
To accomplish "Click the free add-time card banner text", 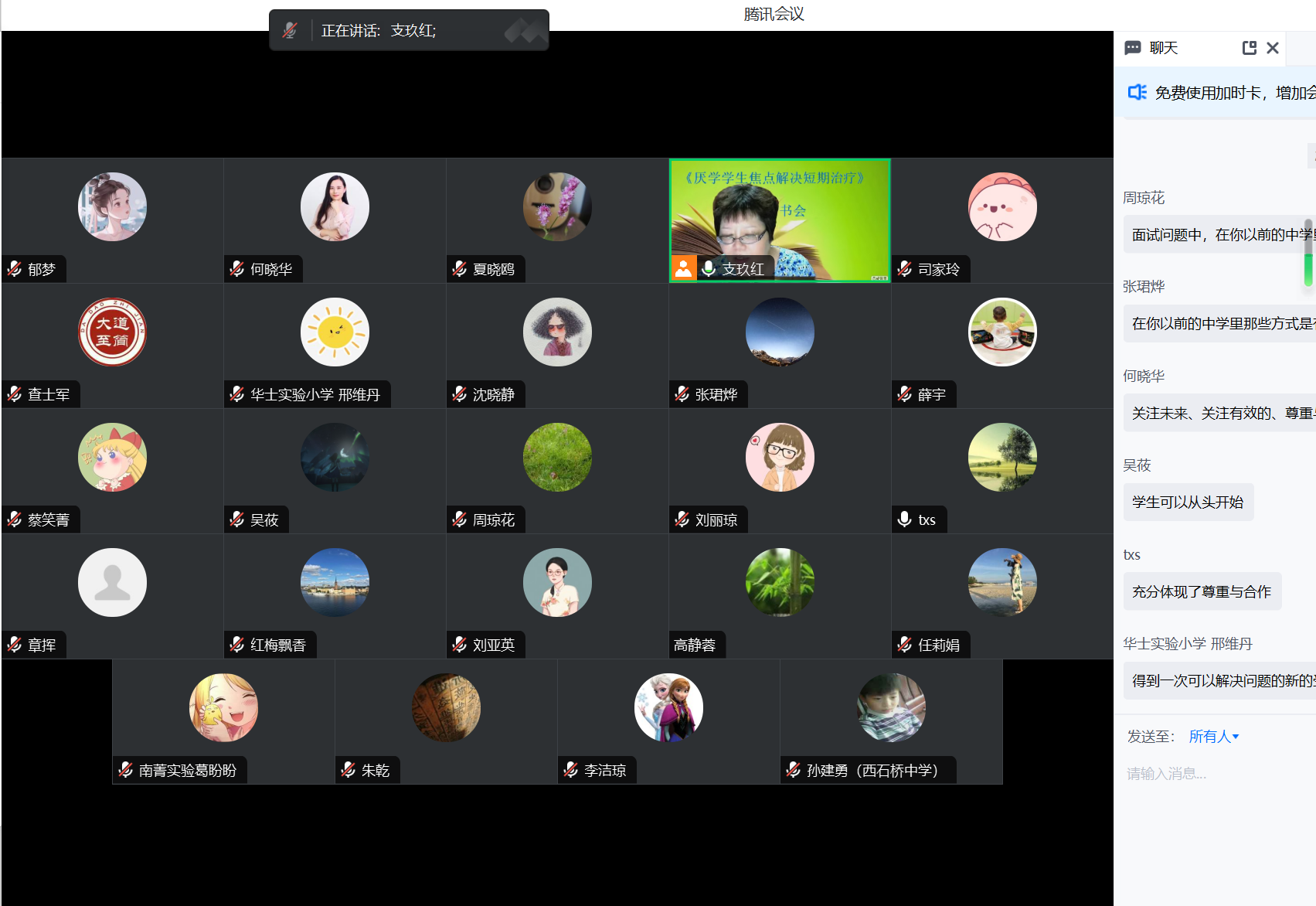I will 1233,93.
